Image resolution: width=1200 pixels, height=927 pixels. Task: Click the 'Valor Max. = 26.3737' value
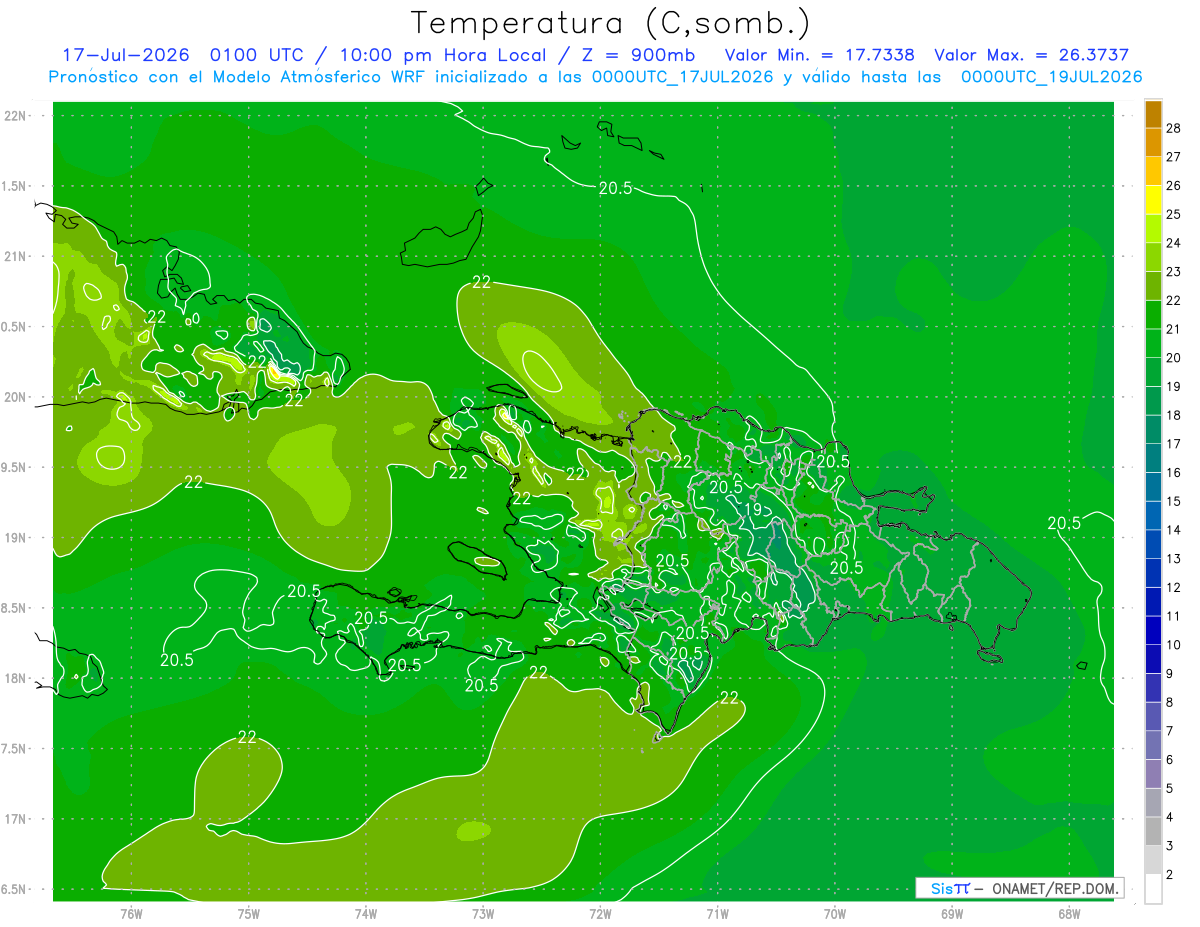pyautogui.click(x=1032, y=55)
